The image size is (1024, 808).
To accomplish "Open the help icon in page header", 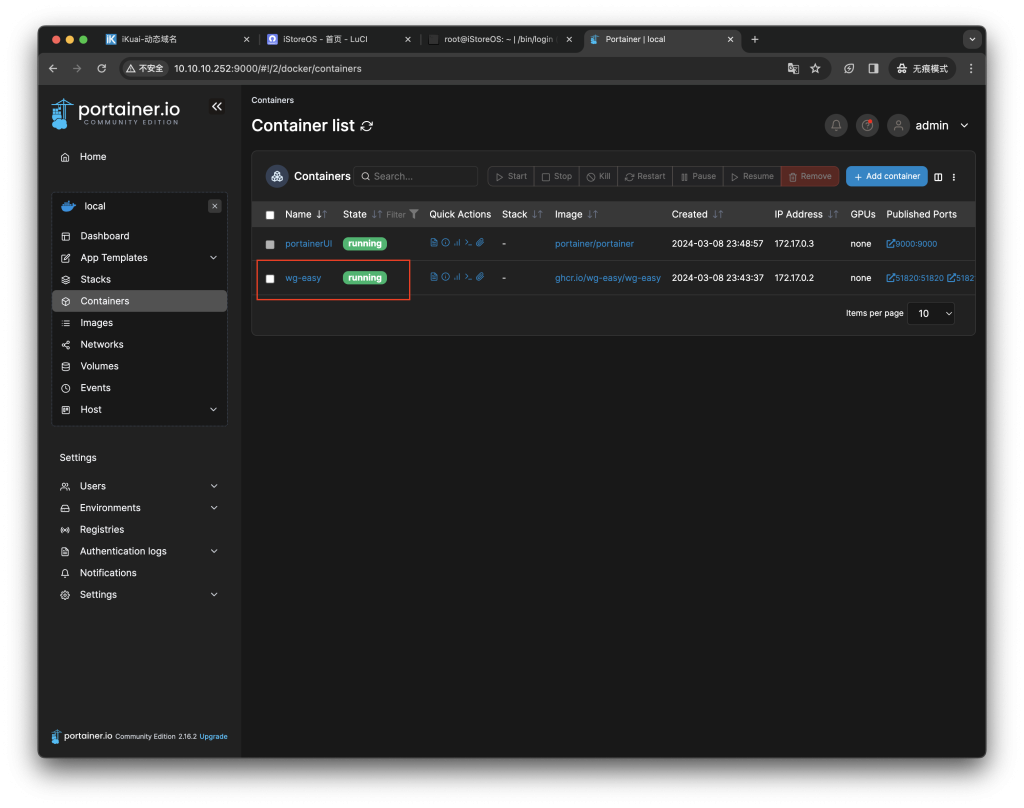I will 867,125.
